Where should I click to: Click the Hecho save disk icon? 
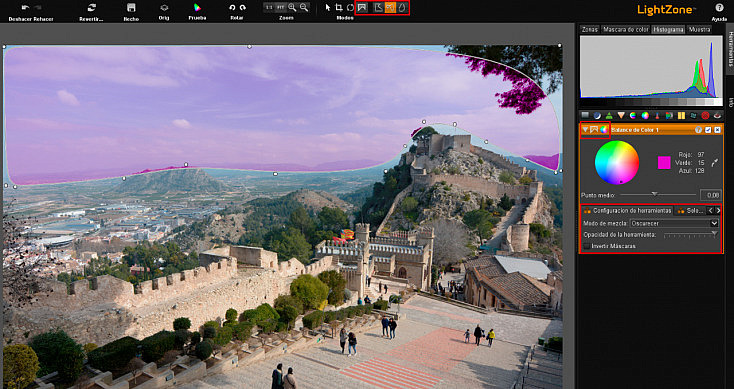click(131, 7)
